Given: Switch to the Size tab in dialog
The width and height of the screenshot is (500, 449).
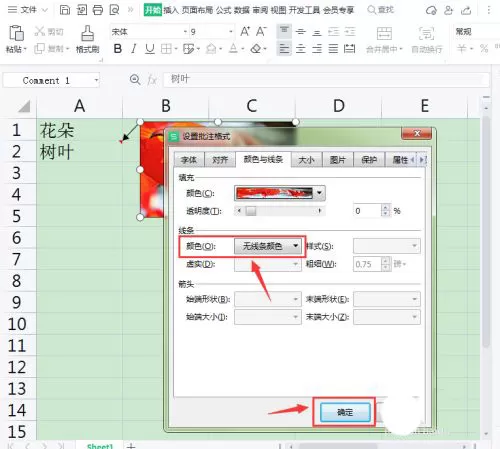Looking at the screenshot, I should 306,160.
